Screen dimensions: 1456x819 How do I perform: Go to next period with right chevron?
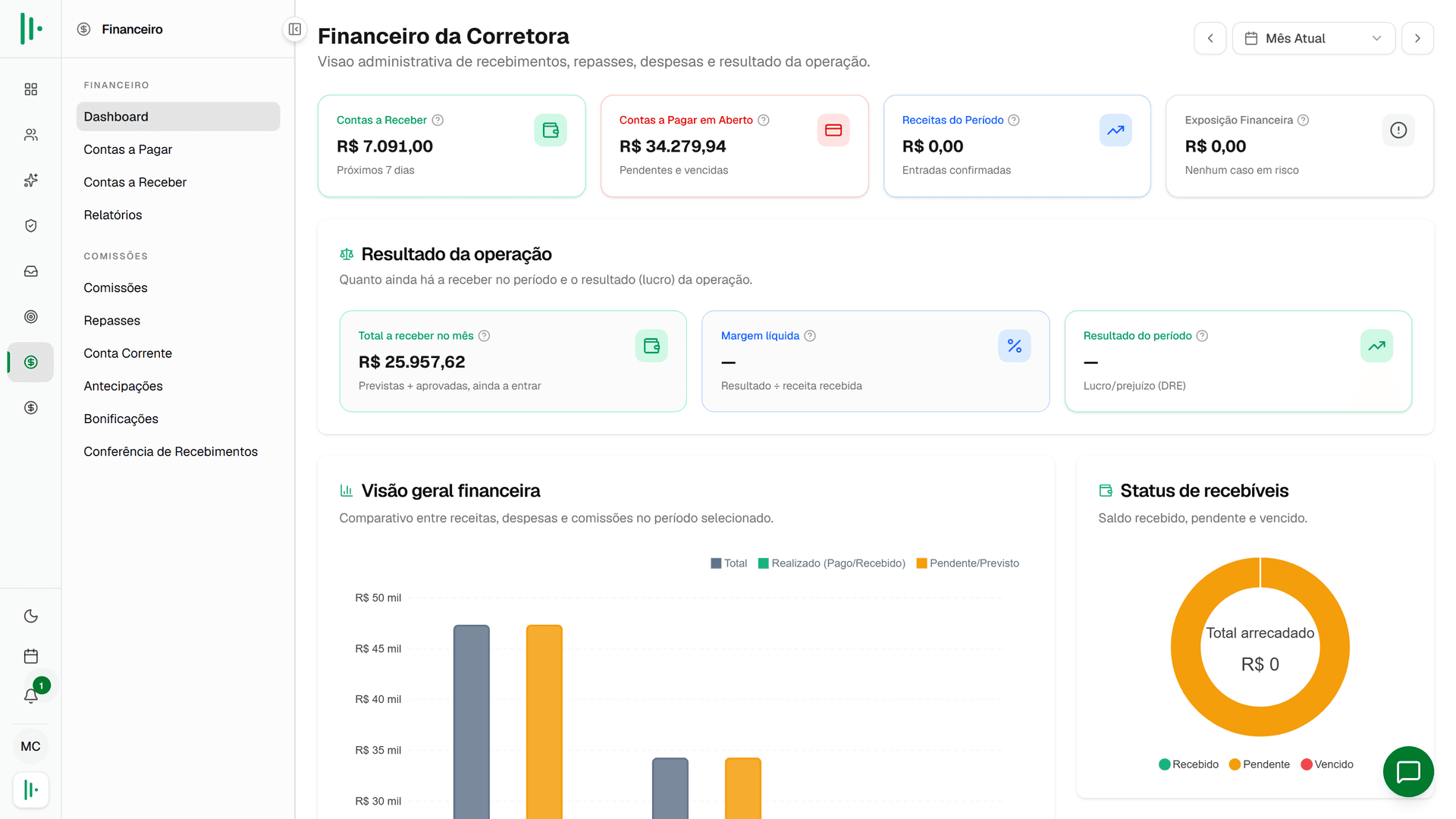(x=1417, y=38)
